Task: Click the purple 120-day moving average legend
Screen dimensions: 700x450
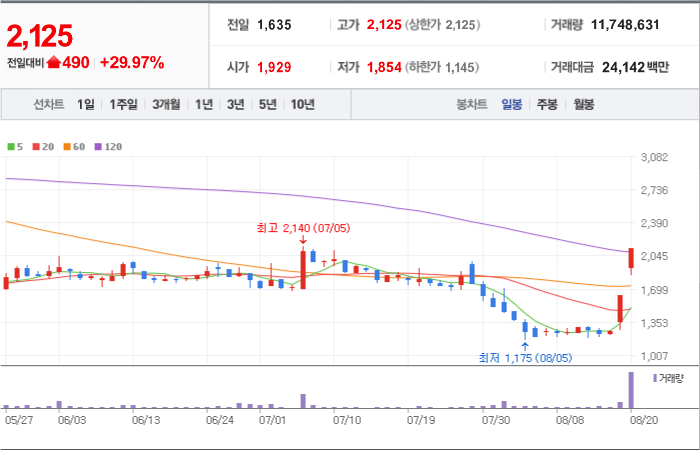Action: tap(108, 147)
